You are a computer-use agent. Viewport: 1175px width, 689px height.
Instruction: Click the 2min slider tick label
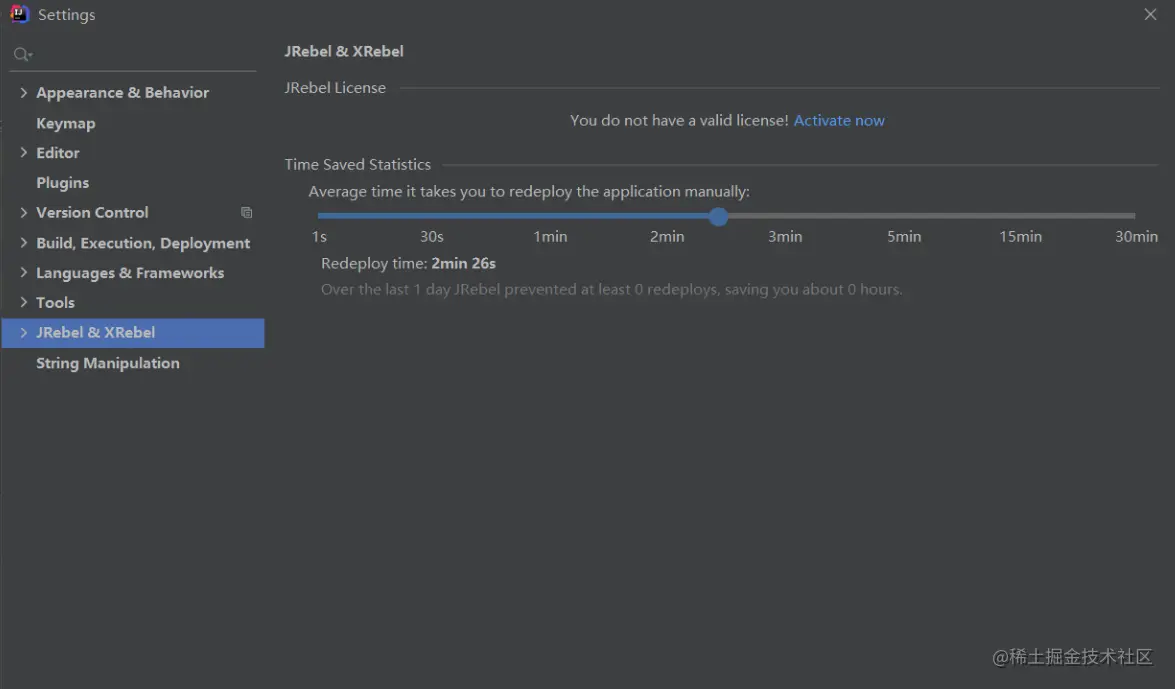(667, 237)
